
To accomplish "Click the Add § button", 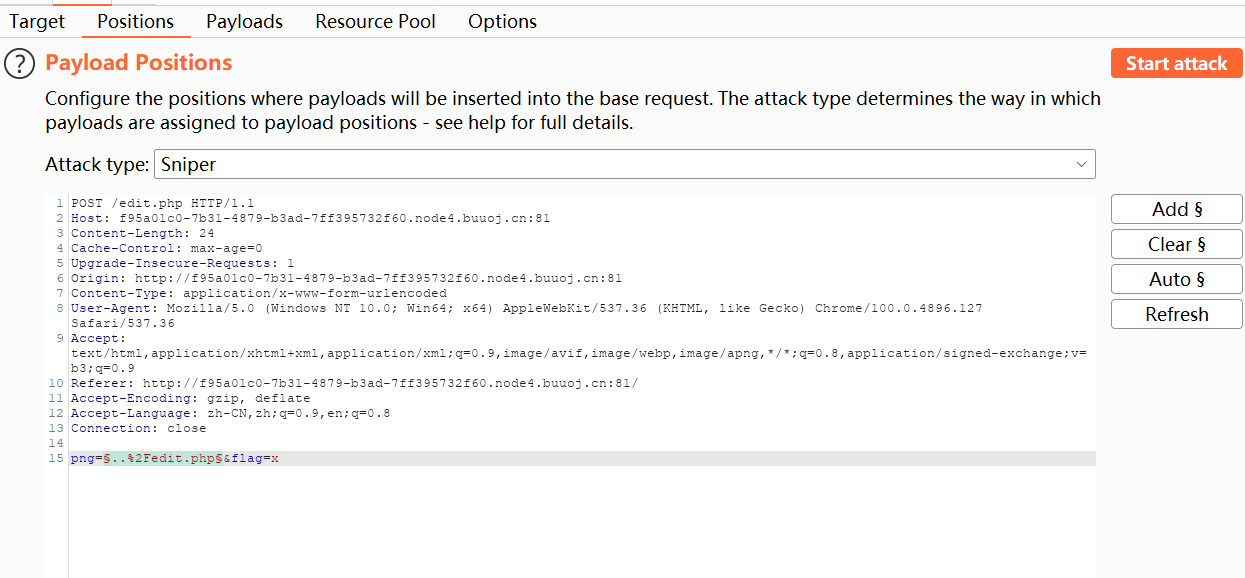I will click(1176, 209).
